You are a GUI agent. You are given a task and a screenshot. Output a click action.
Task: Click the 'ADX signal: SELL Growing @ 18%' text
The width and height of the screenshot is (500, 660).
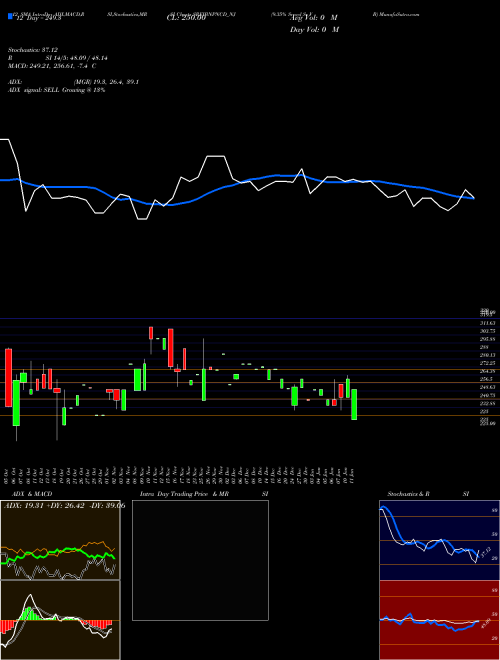pos(56,90)
